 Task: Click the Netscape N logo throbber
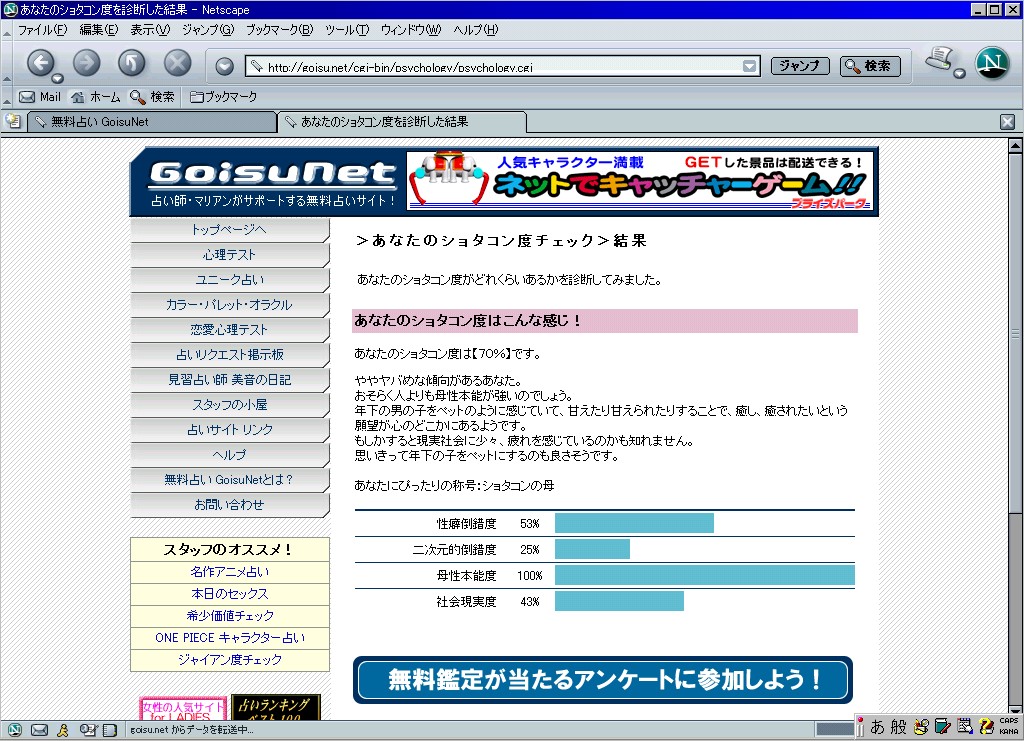pos(992,63)
